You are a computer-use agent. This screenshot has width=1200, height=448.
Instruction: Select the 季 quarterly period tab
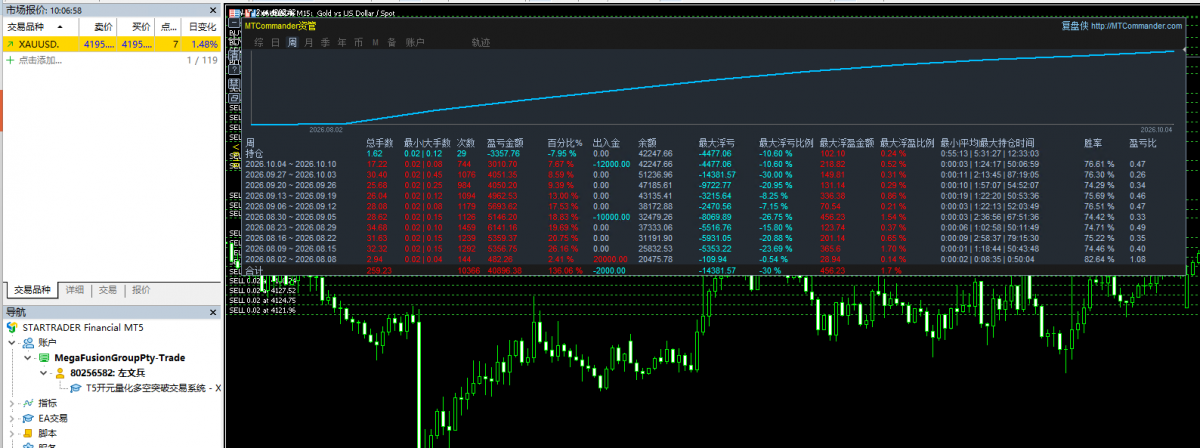coord(325,42)
